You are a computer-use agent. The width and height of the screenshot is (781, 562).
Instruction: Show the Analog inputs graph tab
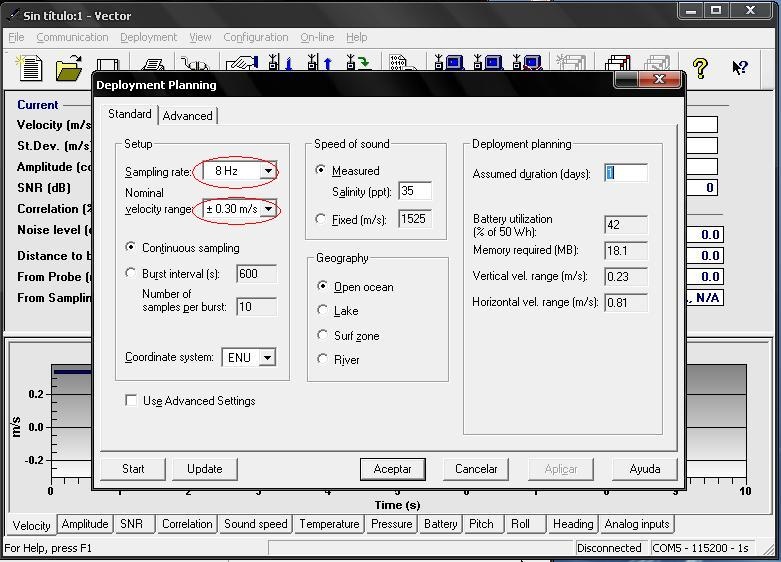[637, 524]
